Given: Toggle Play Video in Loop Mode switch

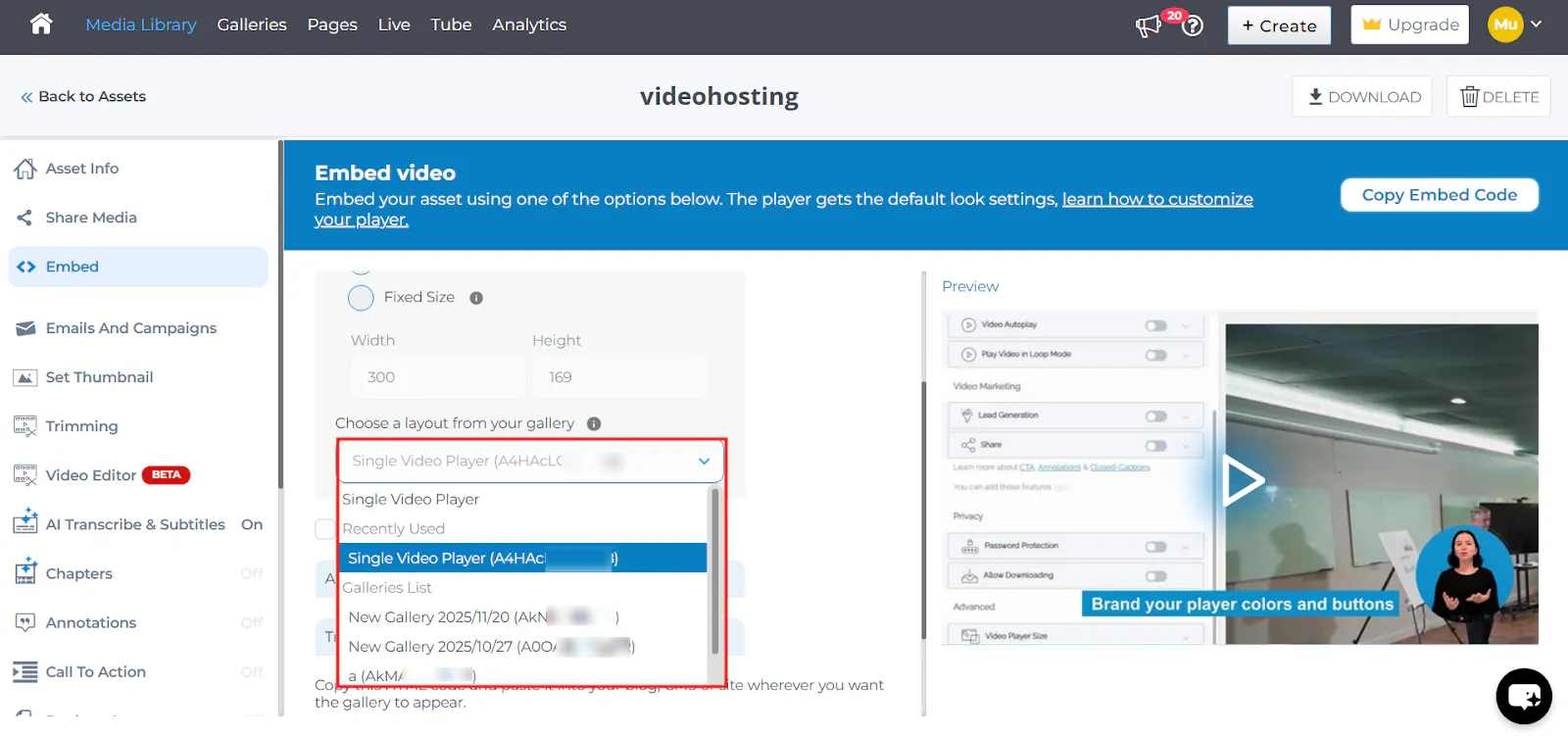Looking at the screenshot, I should (1156, 355).
